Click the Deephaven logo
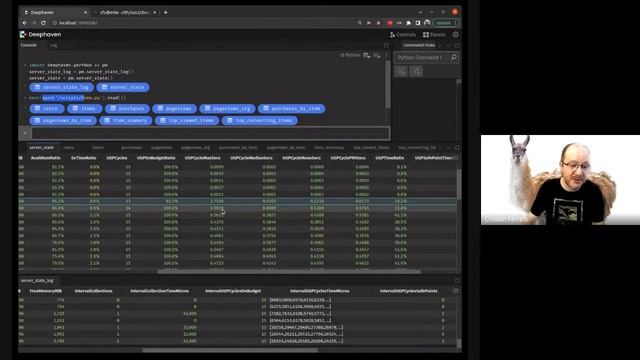Screen dimensions: 640x360 (40, 35)
